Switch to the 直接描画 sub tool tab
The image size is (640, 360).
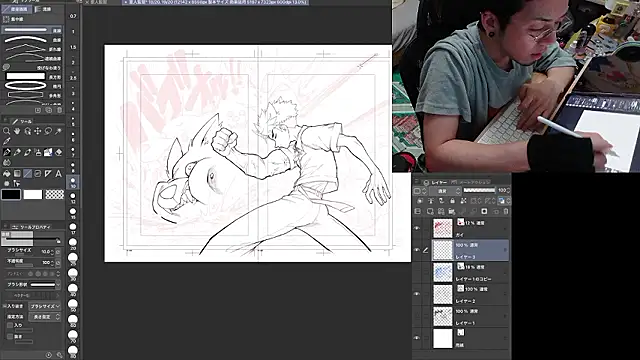point(17,9)
